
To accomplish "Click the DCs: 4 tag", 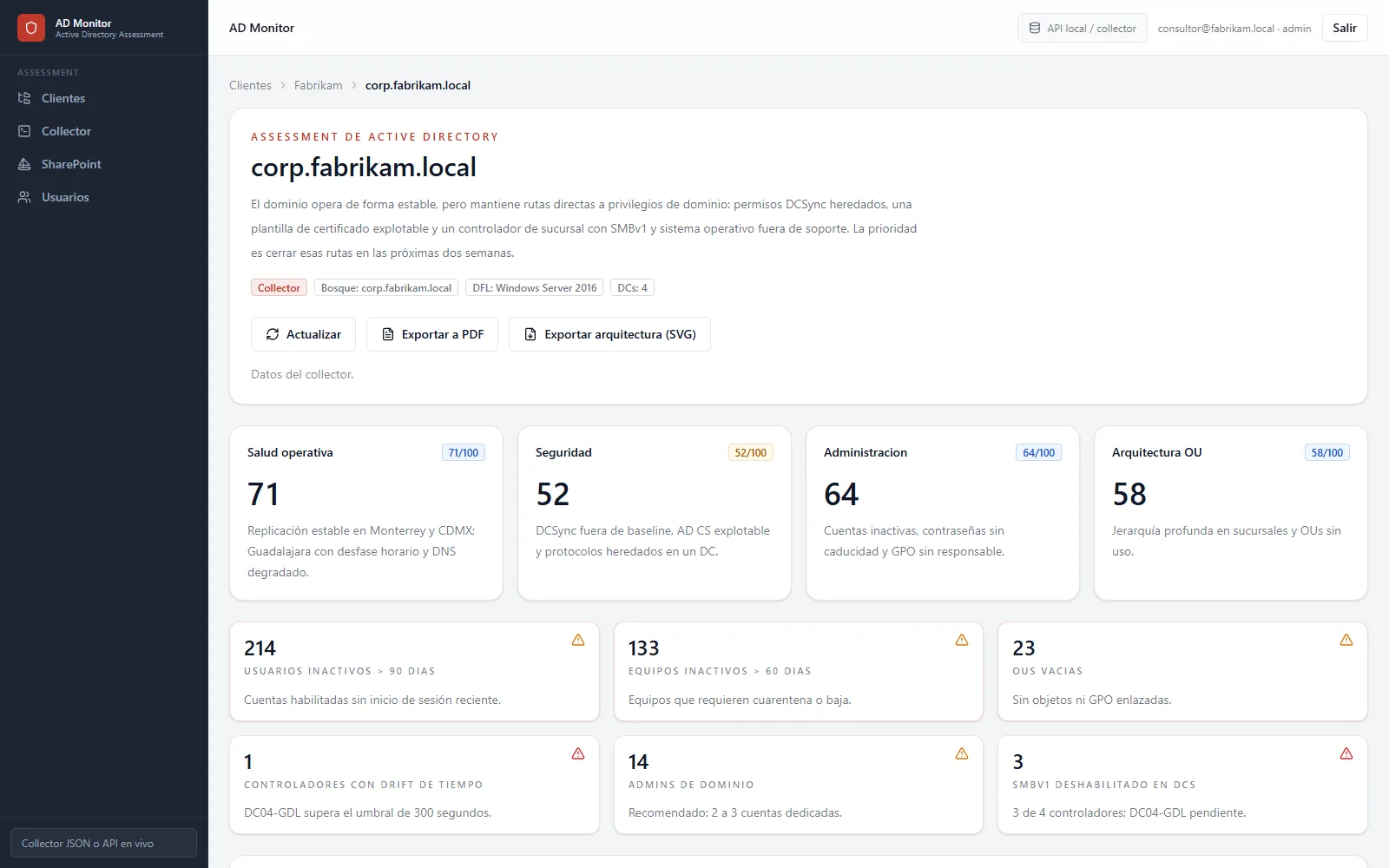I will (632, 287).
